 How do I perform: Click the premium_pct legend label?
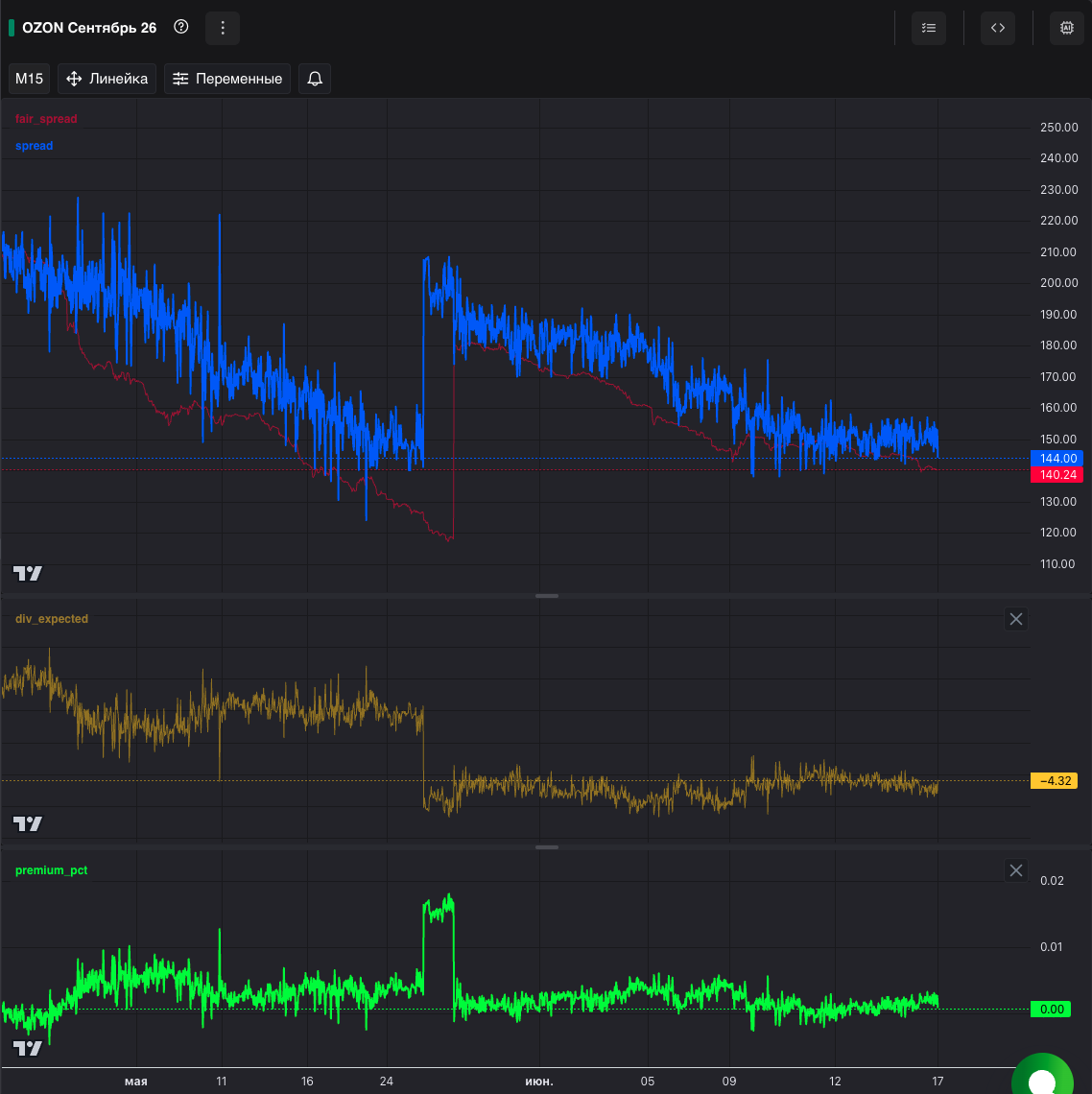coord(52,870)
